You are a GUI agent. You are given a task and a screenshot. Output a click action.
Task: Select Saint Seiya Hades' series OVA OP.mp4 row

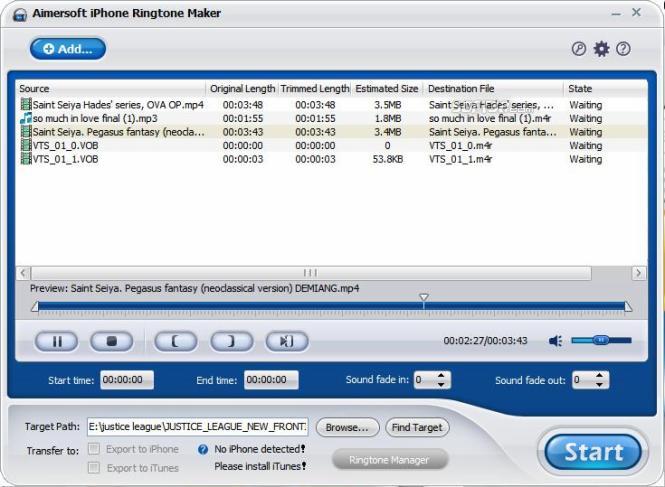pos(331,105)
